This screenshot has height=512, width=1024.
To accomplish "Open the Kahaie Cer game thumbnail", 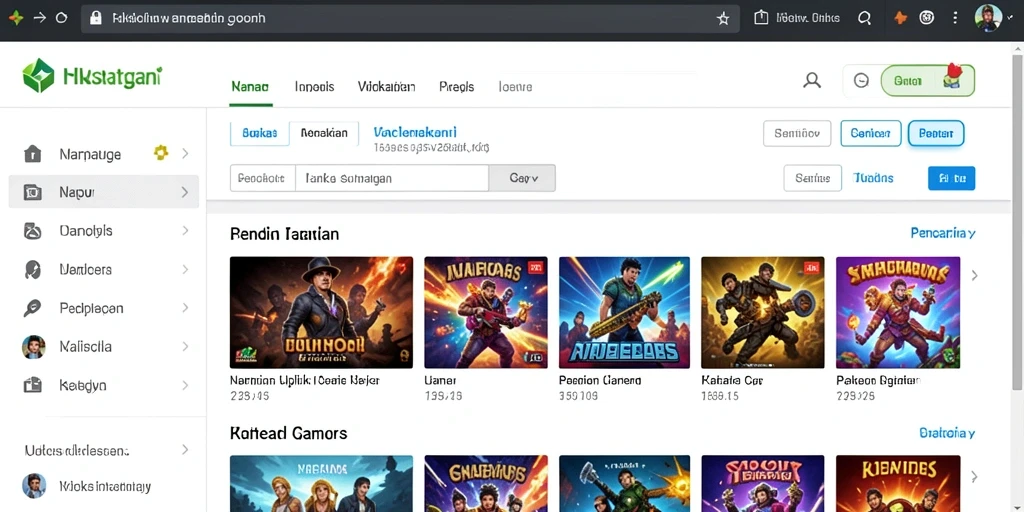I will tap(763, 312).
